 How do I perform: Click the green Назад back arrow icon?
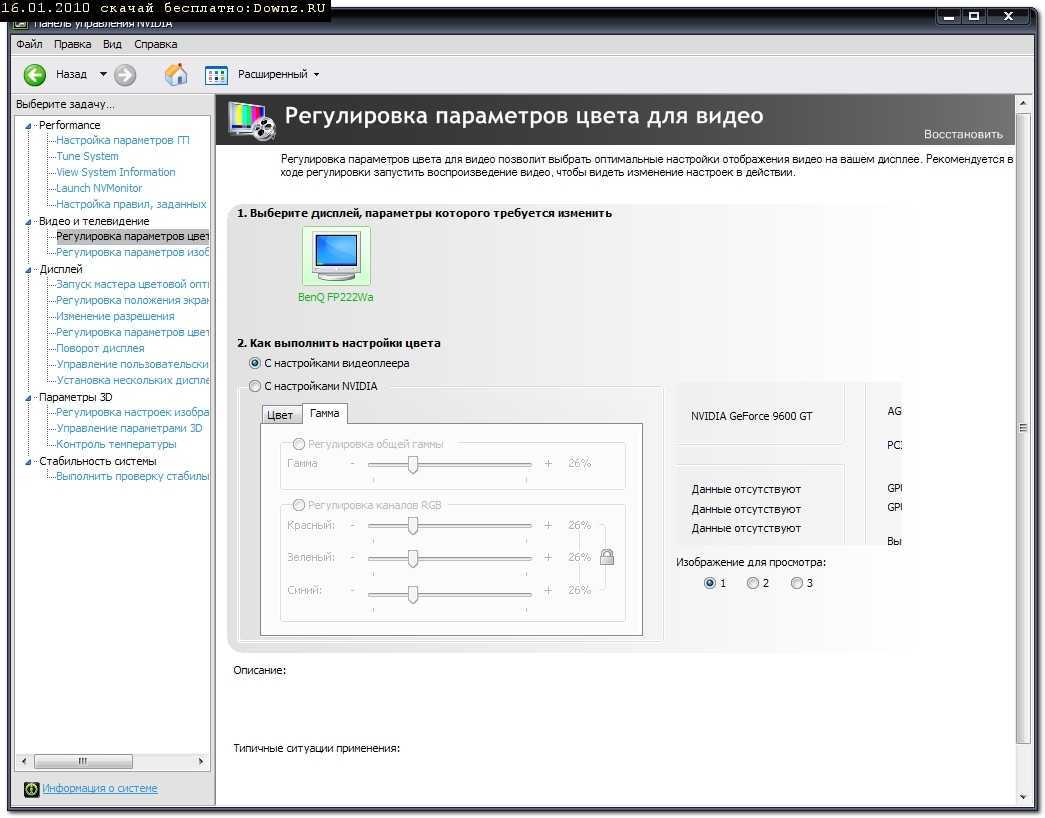pyautogui.click(x=35, y=75)
